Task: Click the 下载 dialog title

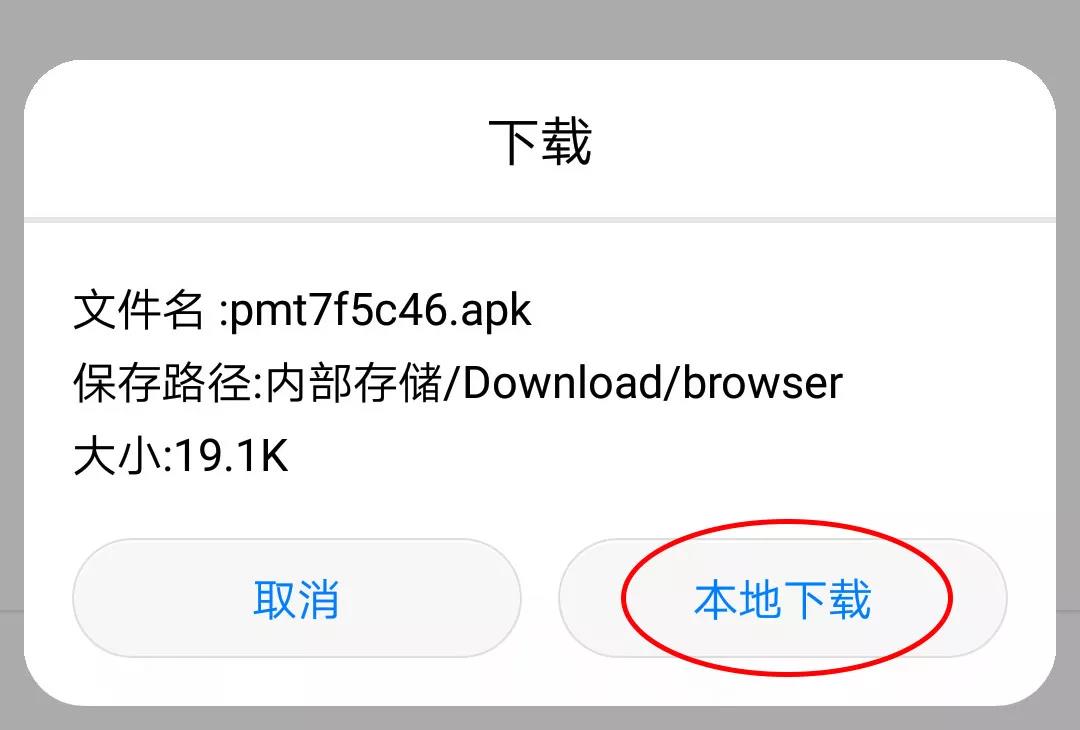Action: 540,142
